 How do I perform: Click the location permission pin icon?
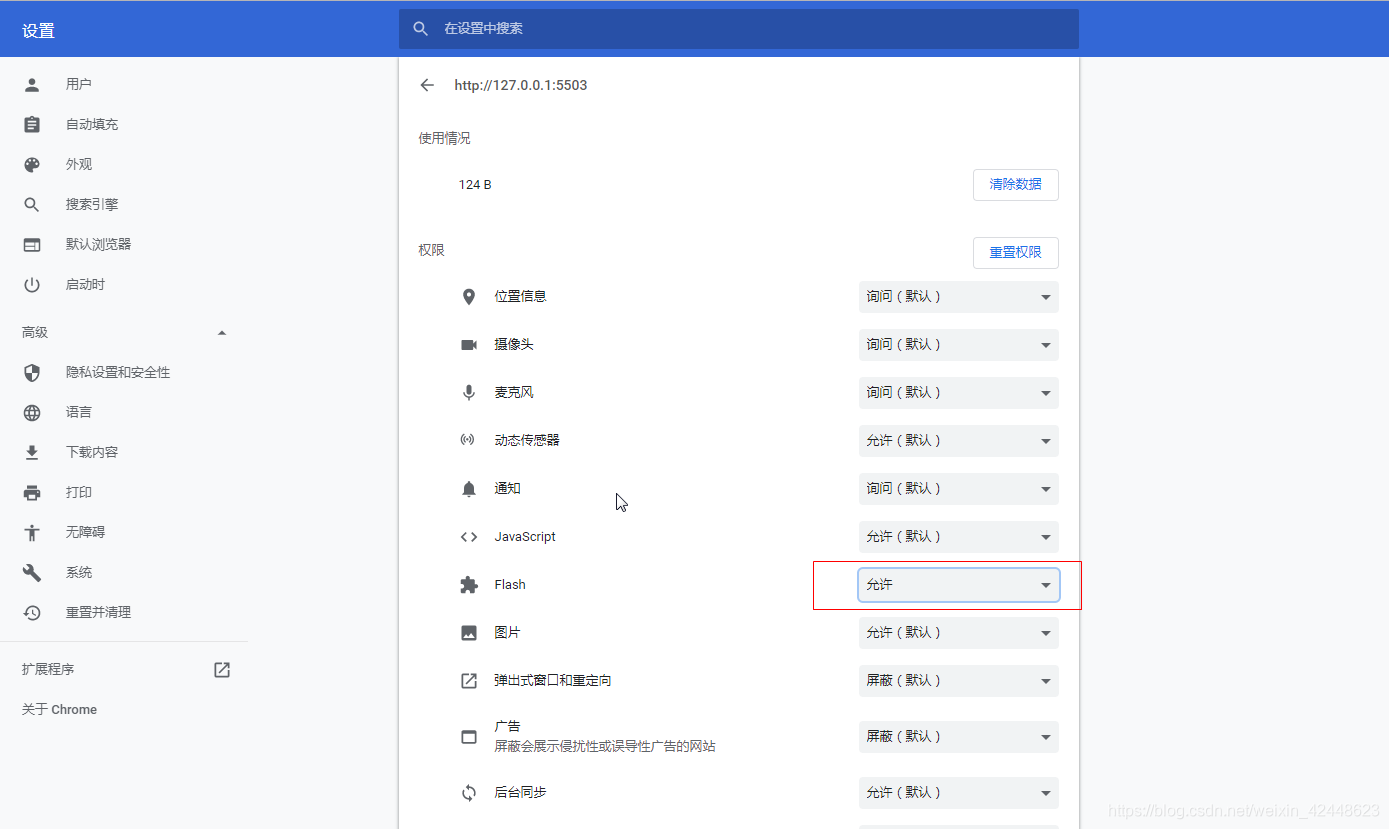coord(468,296)
